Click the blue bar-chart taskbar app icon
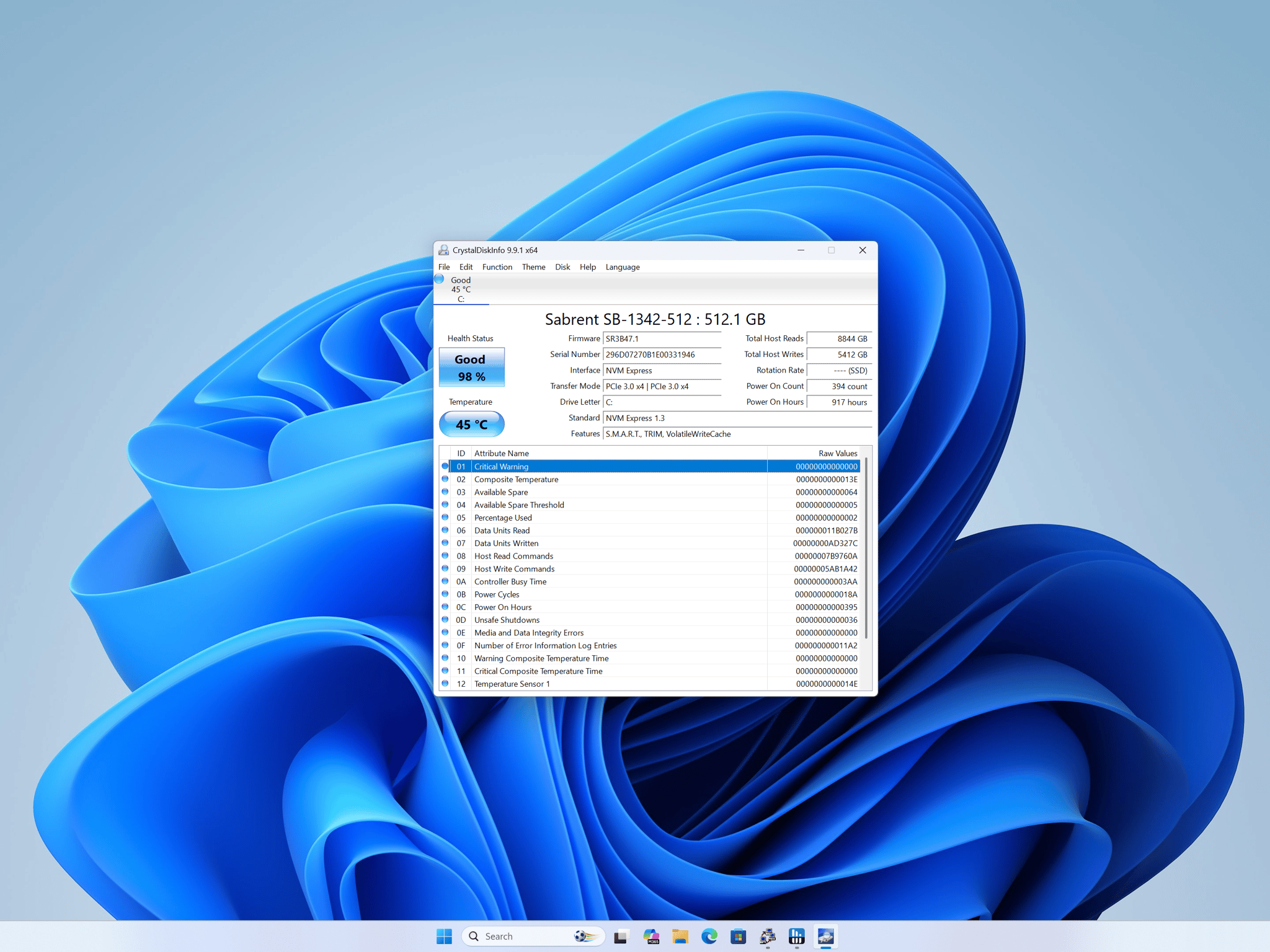The width and height of the screenshot is (1270, 952). pos(796,936)
